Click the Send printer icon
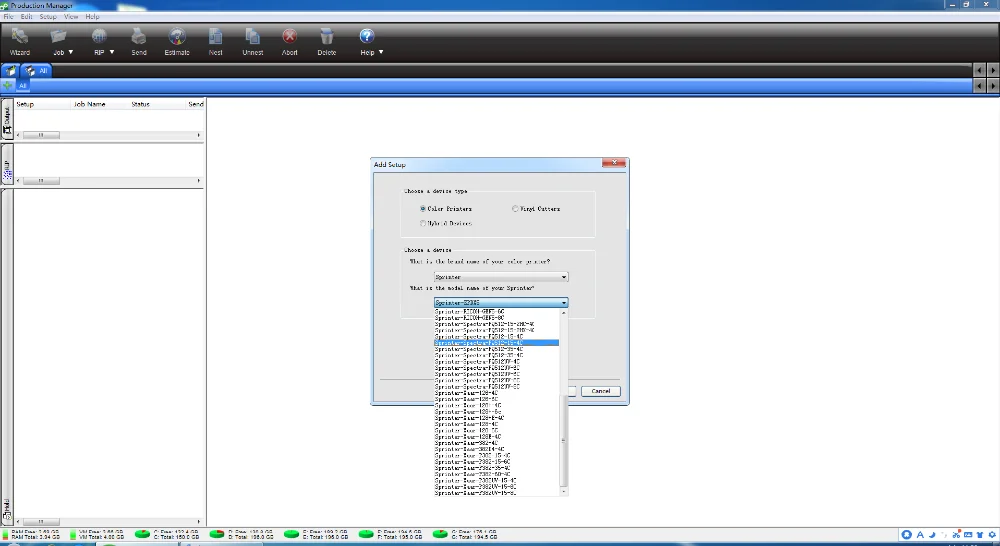Viewport: 1000px width, 546px height. [138, 37]
